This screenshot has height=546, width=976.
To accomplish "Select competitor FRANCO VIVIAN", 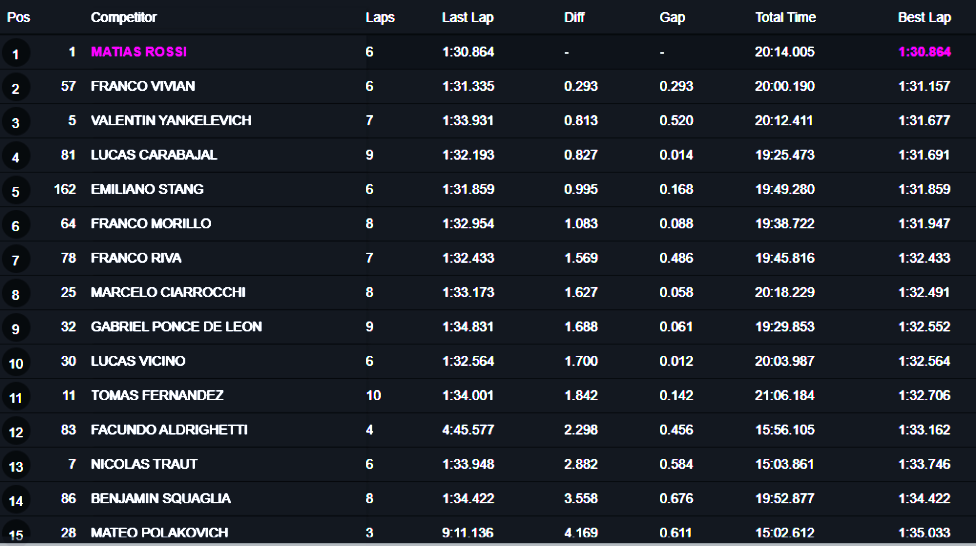I will tap(143, 86).
